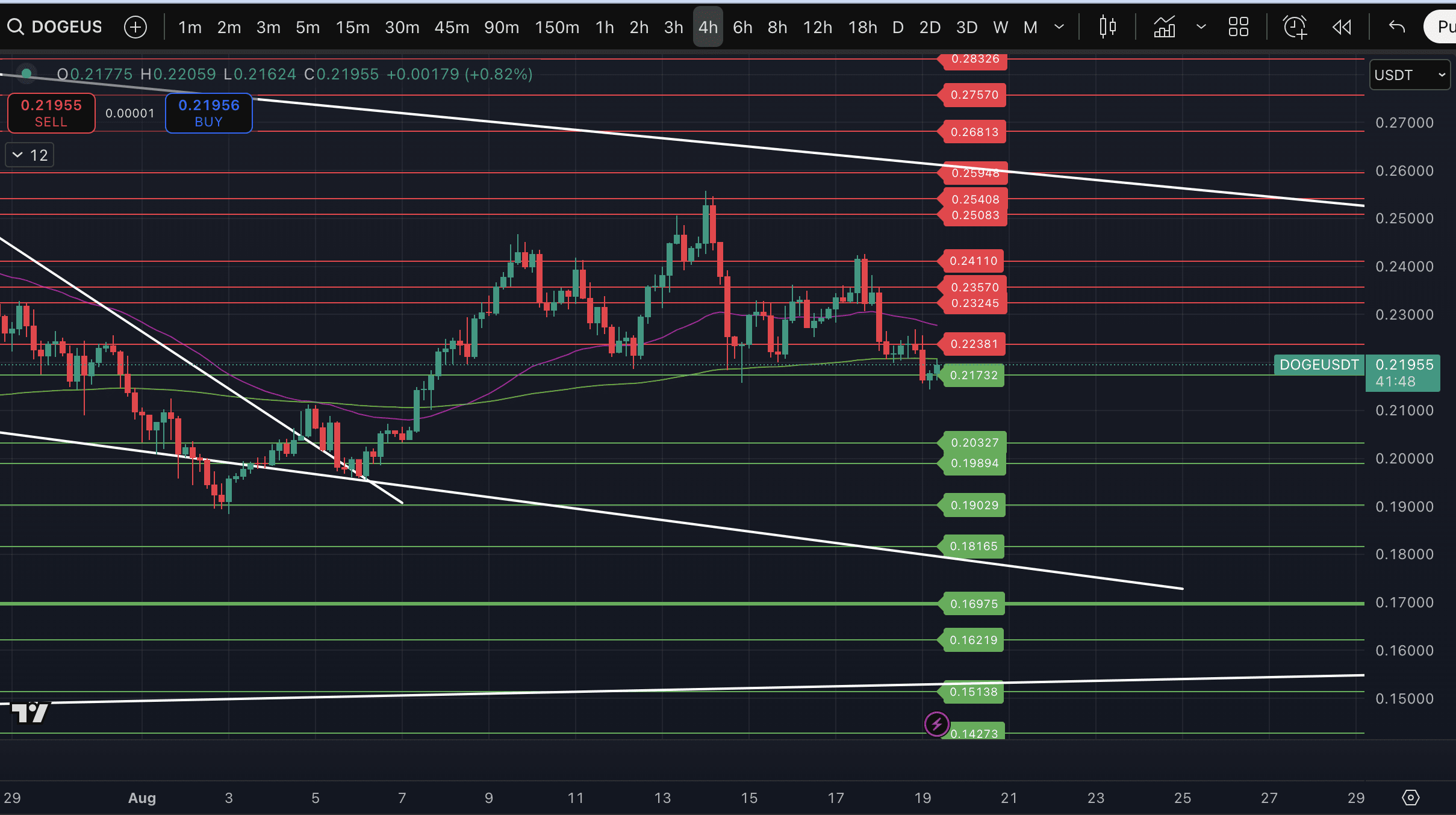Switch to the 1h interval

point(605,27)
